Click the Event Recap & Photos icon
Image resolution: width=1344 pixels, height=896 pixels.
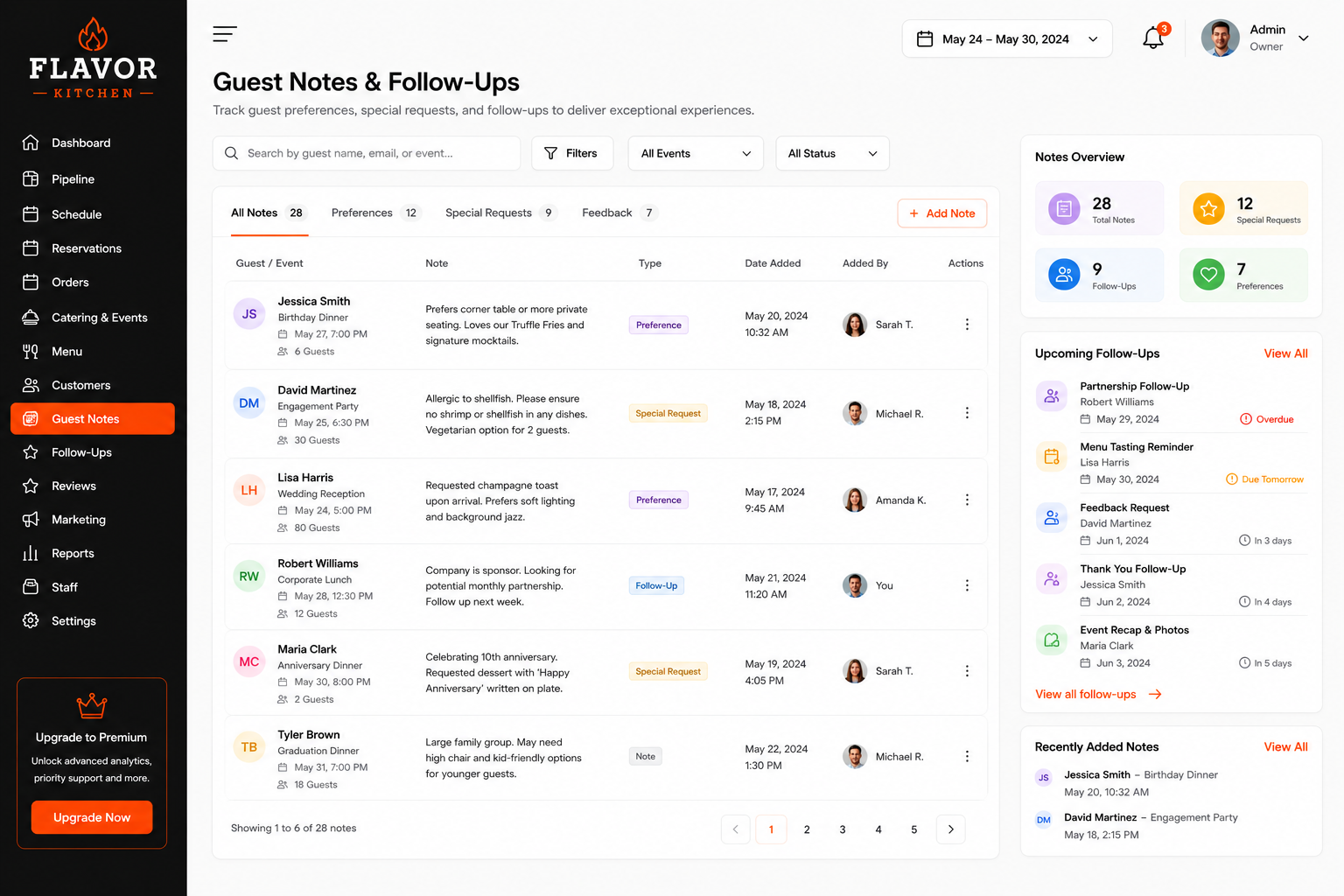tap(1052, 640)
